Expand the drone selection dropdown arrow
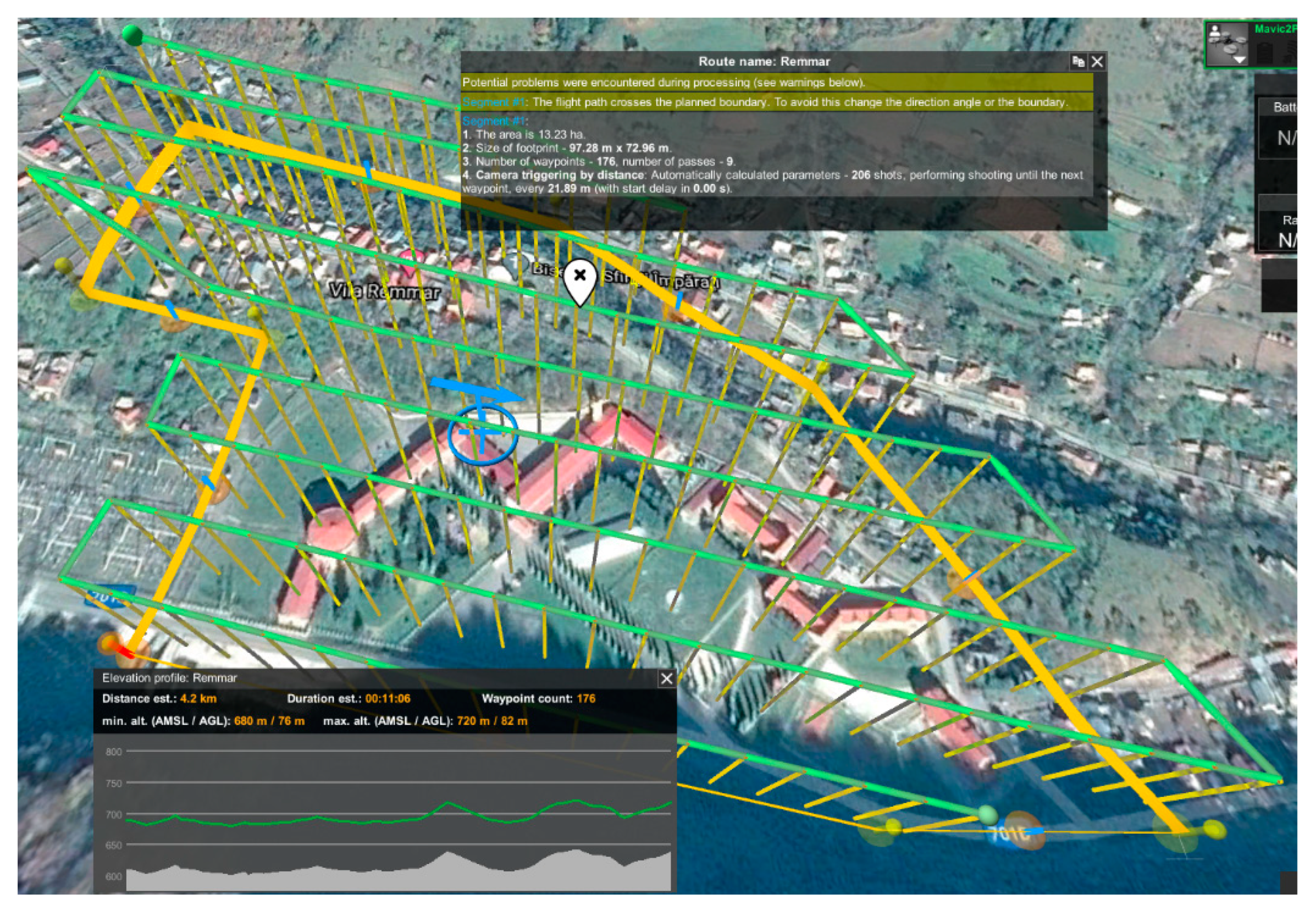This screenshot has width=1316, height=915. click(x=1240, y=60)
